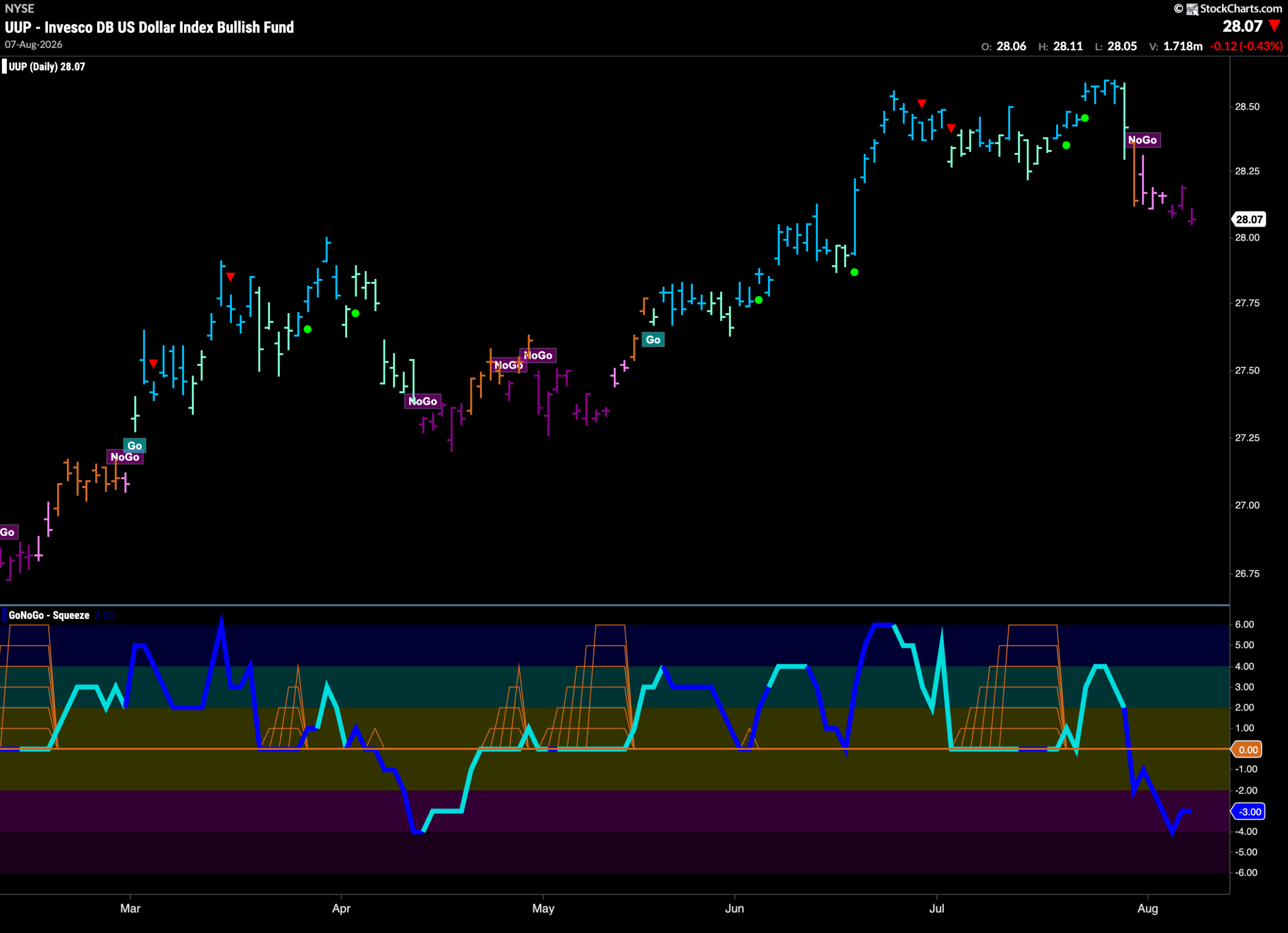Click the teal Go label in mid-May
This screenshot has height=933, width=1288.
point(653,340)
